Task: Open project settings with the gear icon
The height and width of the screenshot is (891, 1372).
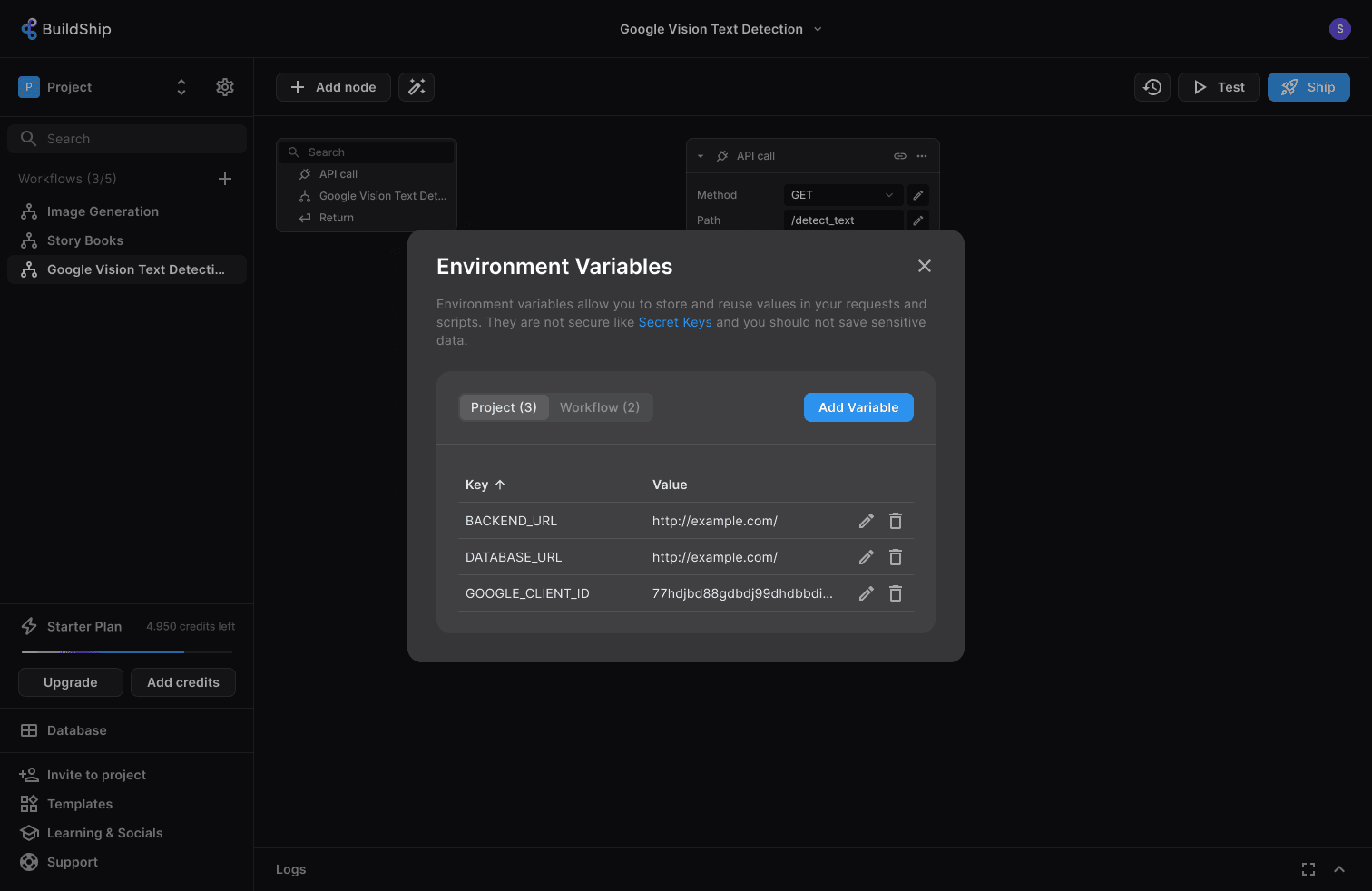Action: (x=225, y=86)
